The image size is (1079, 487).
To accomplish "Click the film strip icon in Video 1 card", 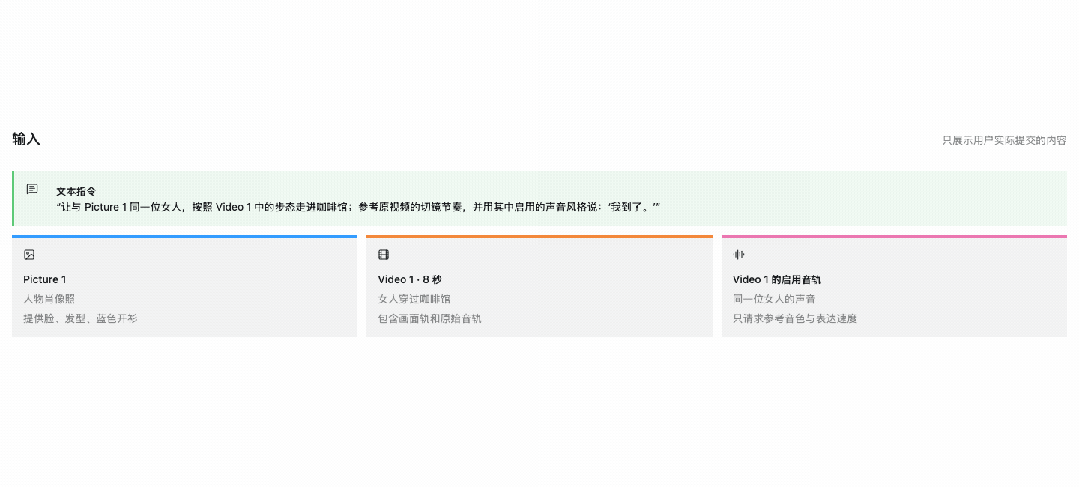I will pos(383,255).
